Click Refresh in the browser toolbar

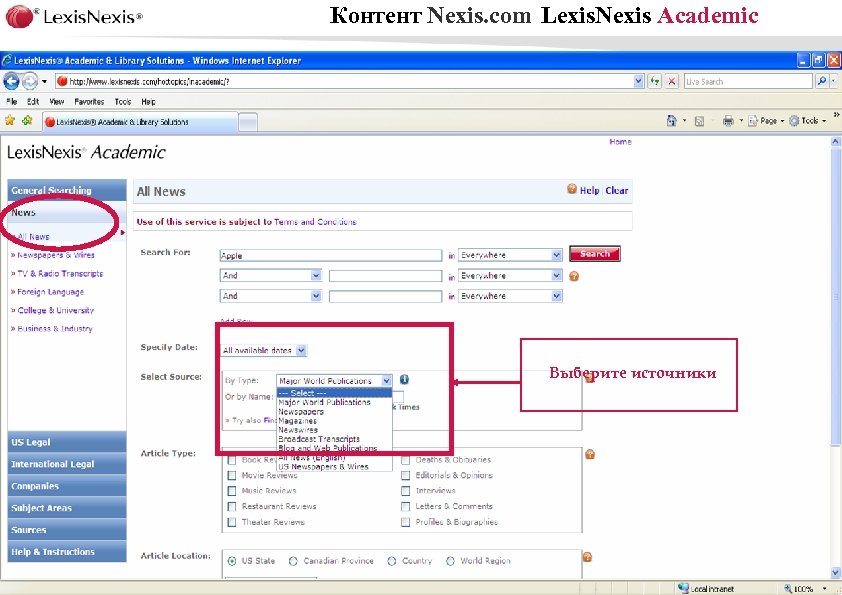[655, 80]
